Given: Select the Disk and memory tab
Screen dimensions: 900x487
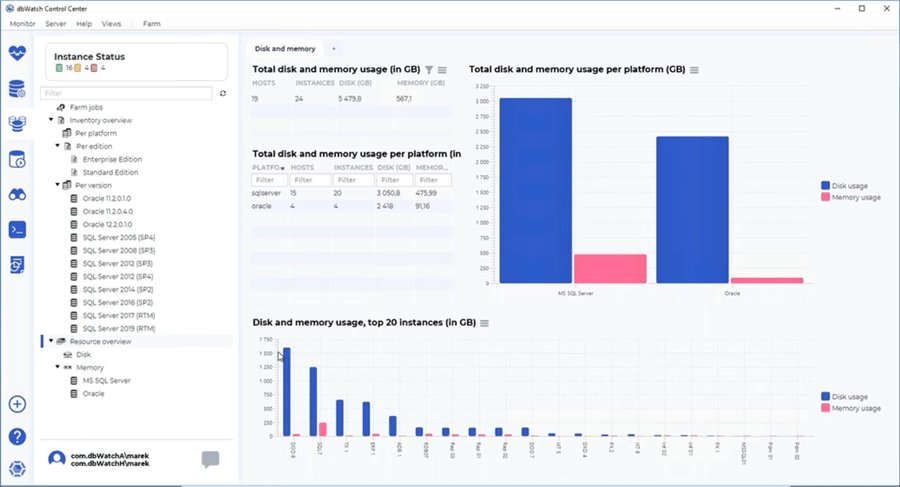Looking at the screenshot, I should [x=285, y=49].
